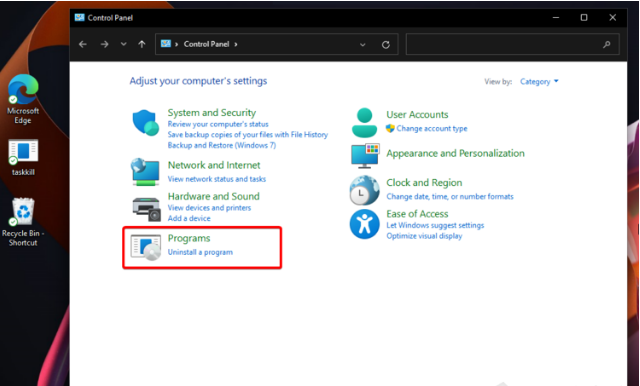
Task: Go up one folder level
Action: [x=142, y=44]
